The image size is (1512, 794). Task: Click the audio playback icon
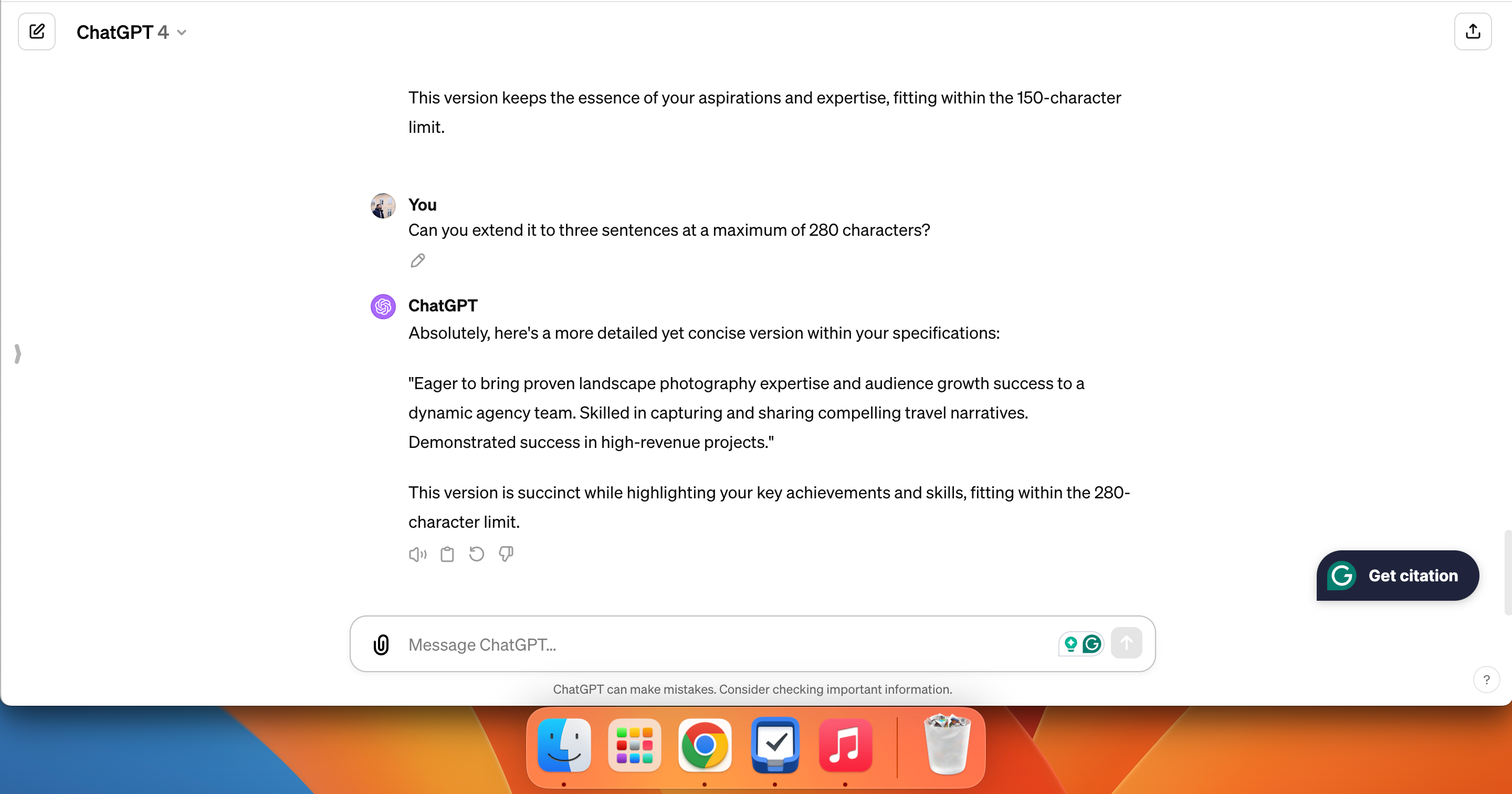(417, 554)
